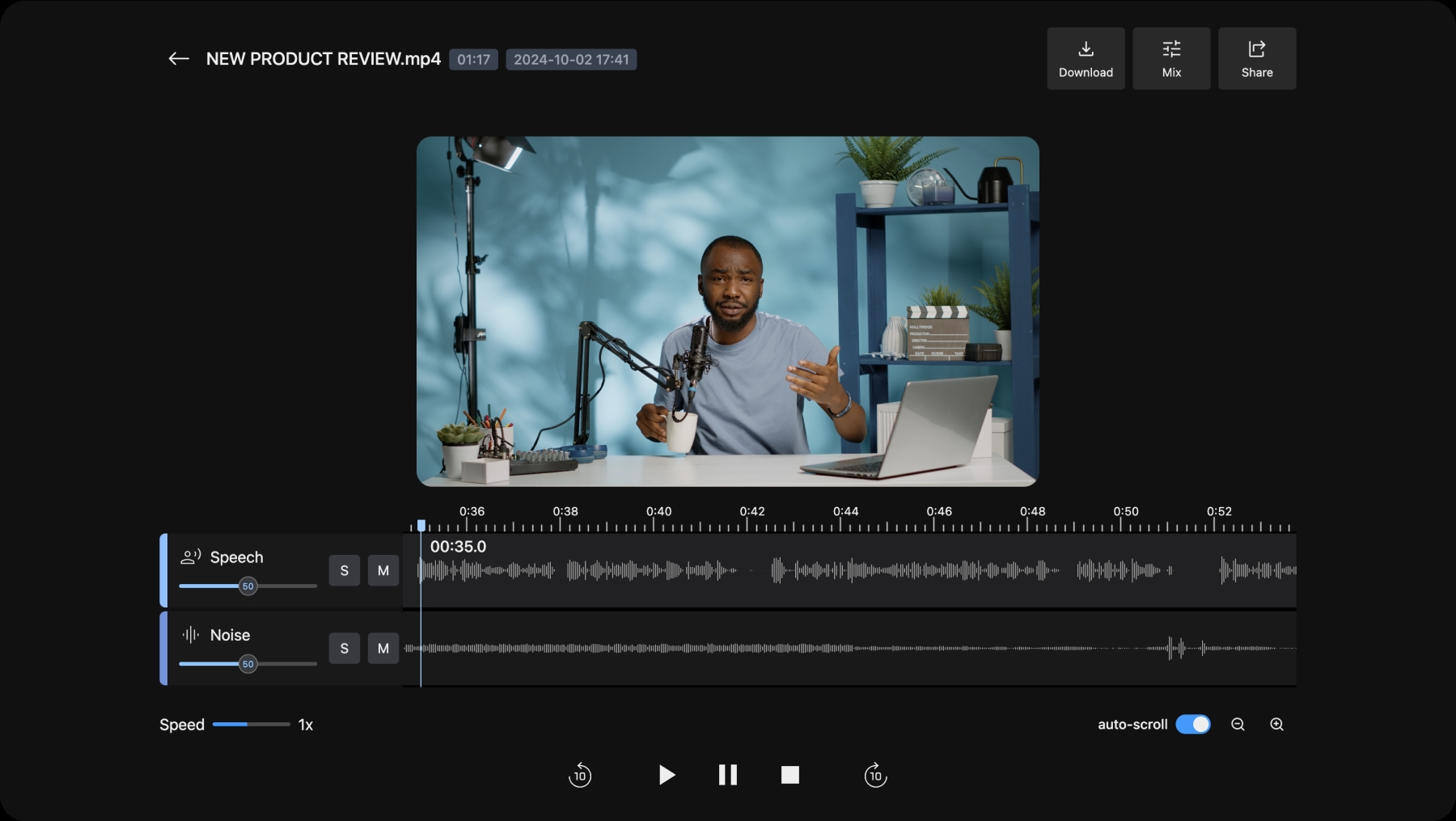Solo the Speech track

tap(344, 571)
